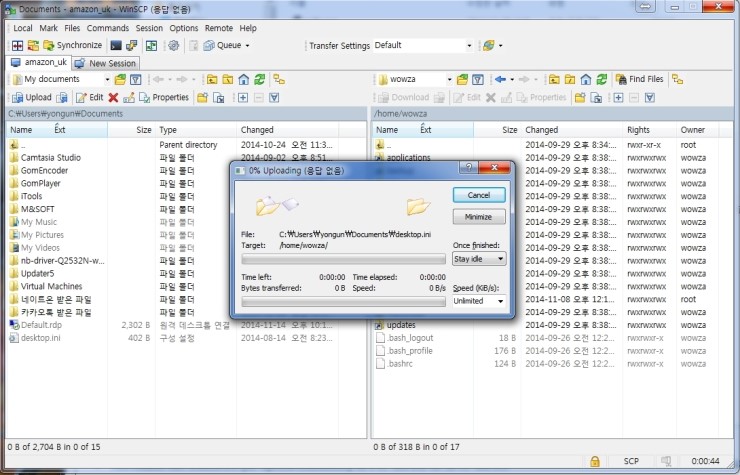Open session in PuTTY icon
Image resolution: width=740 pixels, height=475 pixels.
[131, 45]
